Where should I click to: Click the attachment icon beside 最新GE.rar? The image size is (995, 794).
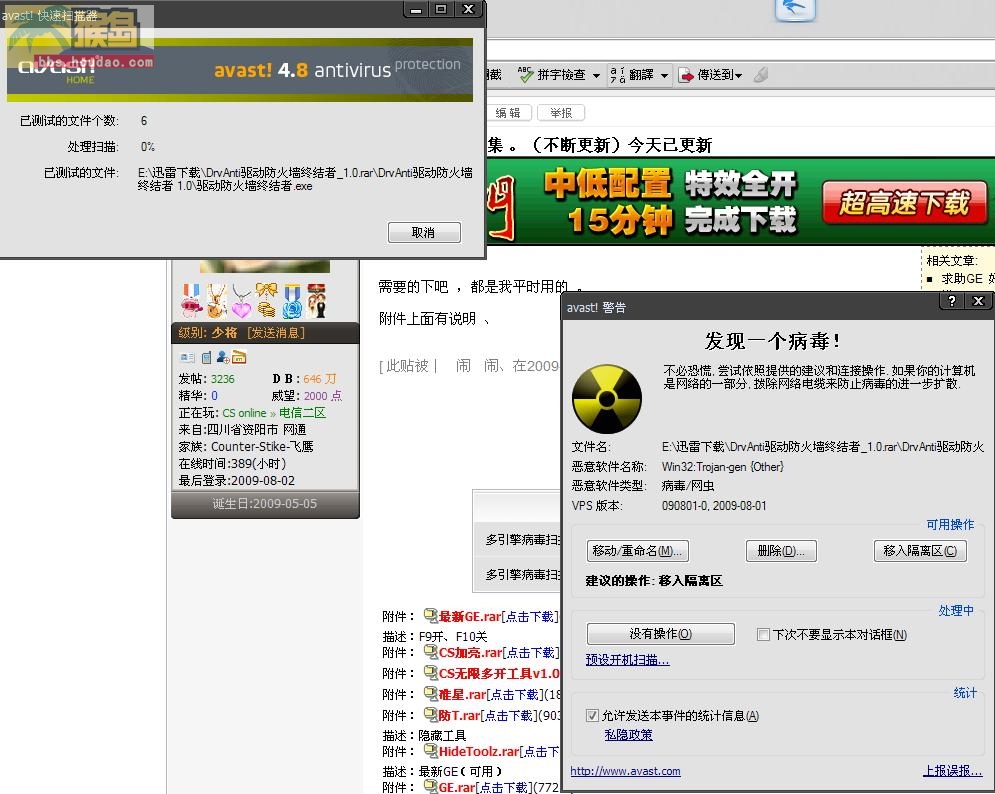pyautogui.click(x=431, y=615)
